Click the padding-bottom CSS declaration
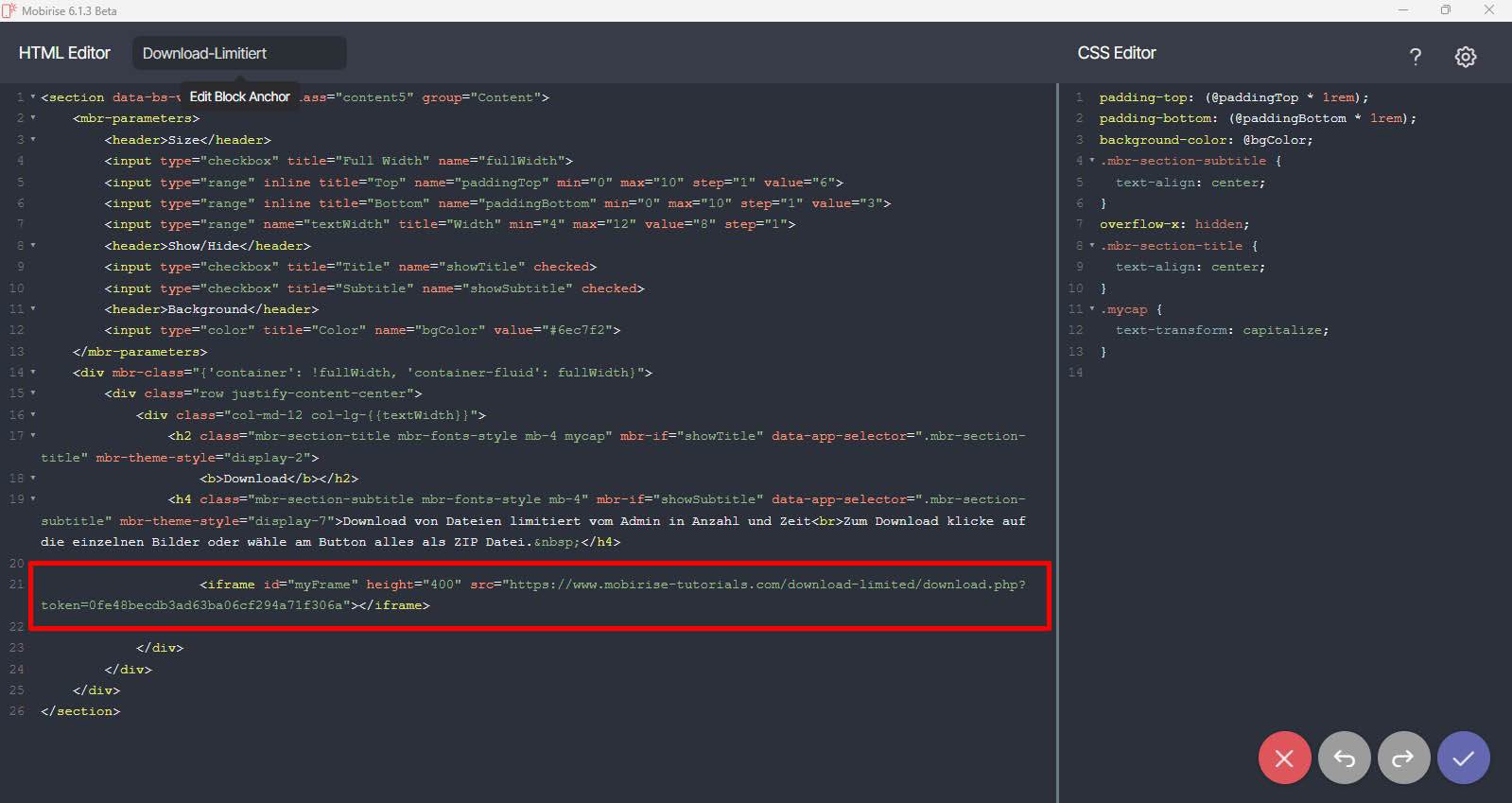 tap(1258, 118)
